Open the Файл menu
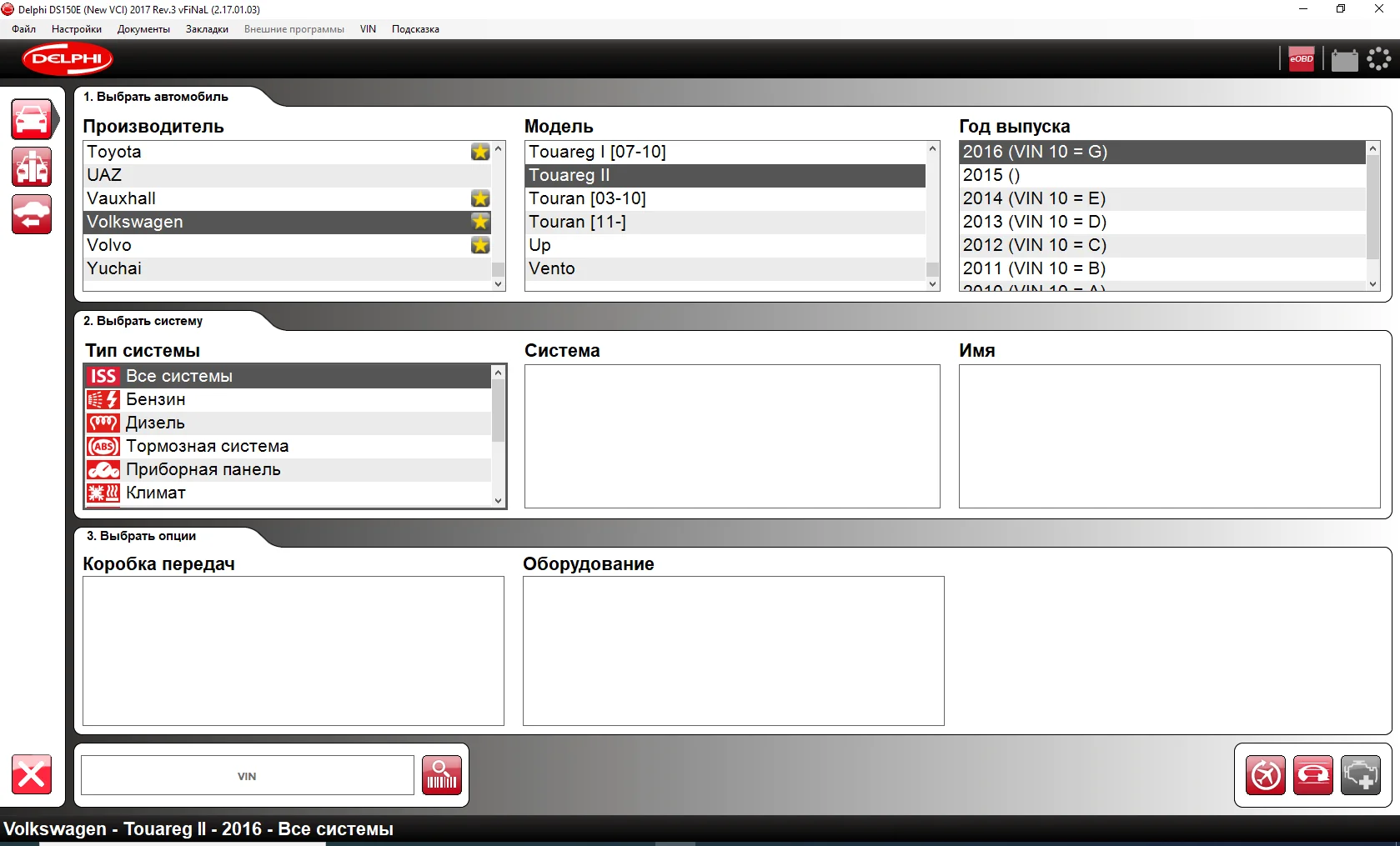 point(23,29)
